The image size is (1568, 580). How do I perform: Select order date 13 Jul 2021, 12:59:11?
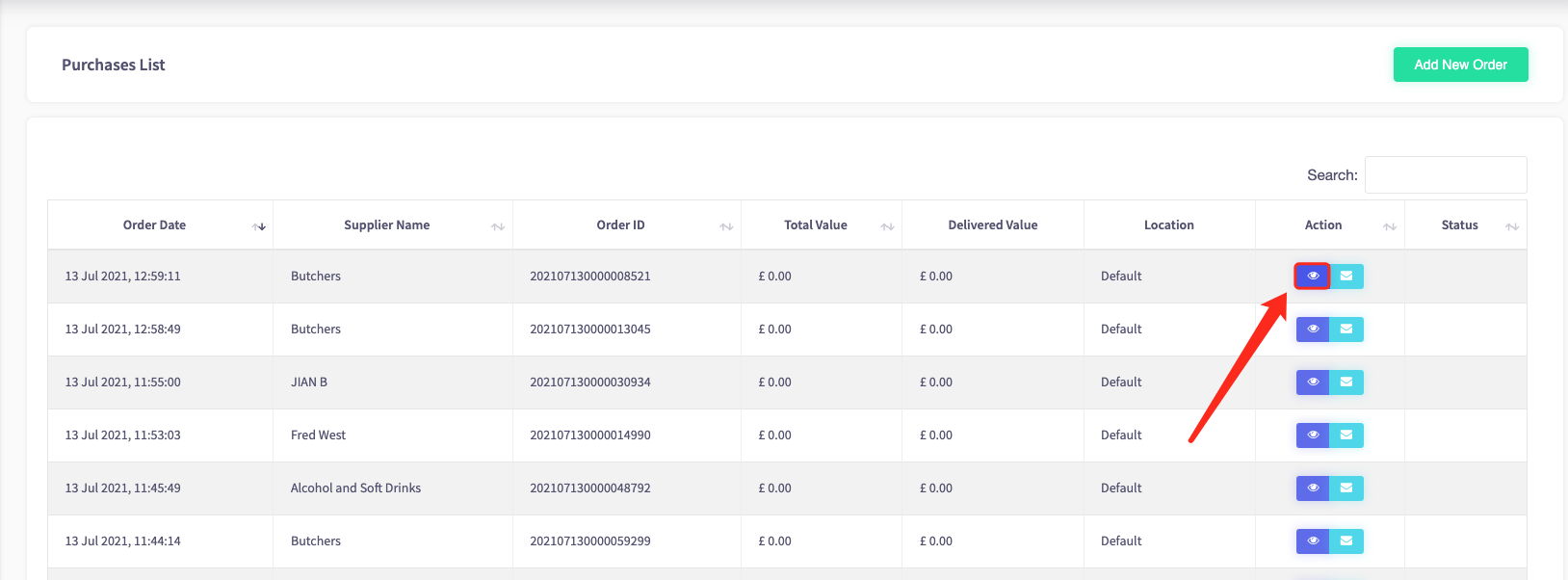coord(123,277)
